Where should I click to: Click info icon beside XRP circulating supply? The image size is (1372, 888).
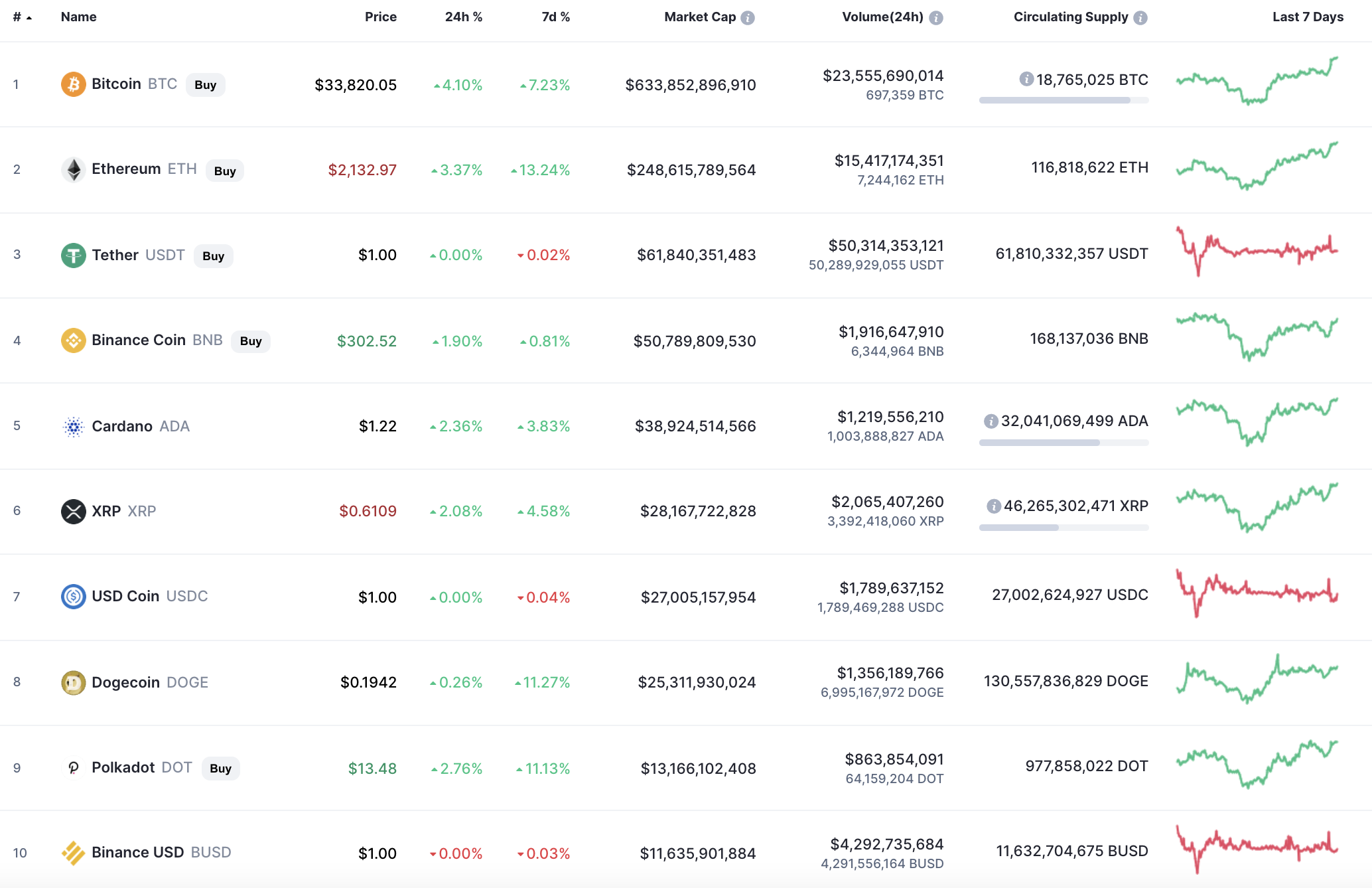click(x=994, y=506)
